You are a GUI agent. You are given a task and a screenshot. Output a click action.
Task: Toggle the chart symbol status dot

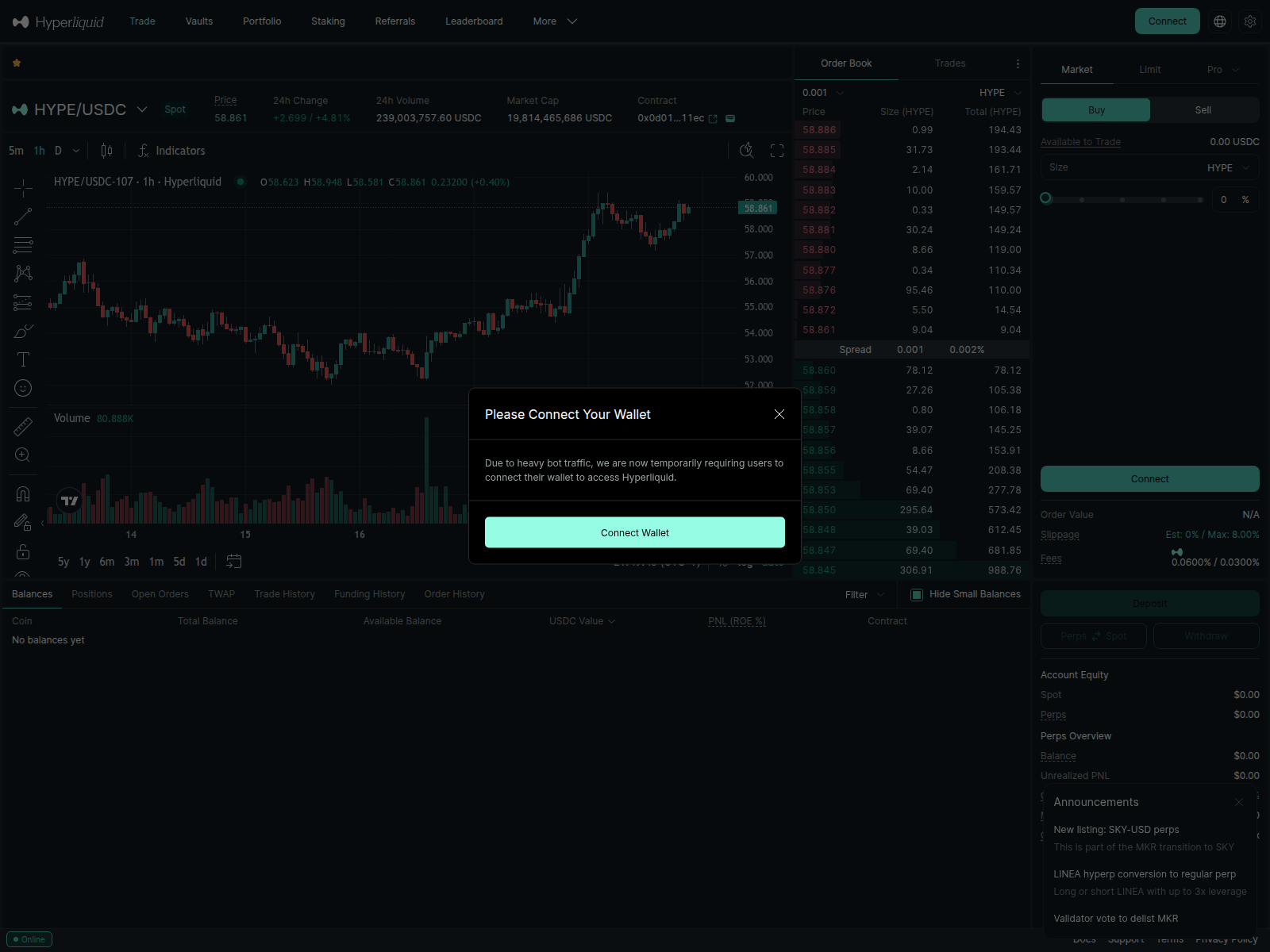[241, 182]
